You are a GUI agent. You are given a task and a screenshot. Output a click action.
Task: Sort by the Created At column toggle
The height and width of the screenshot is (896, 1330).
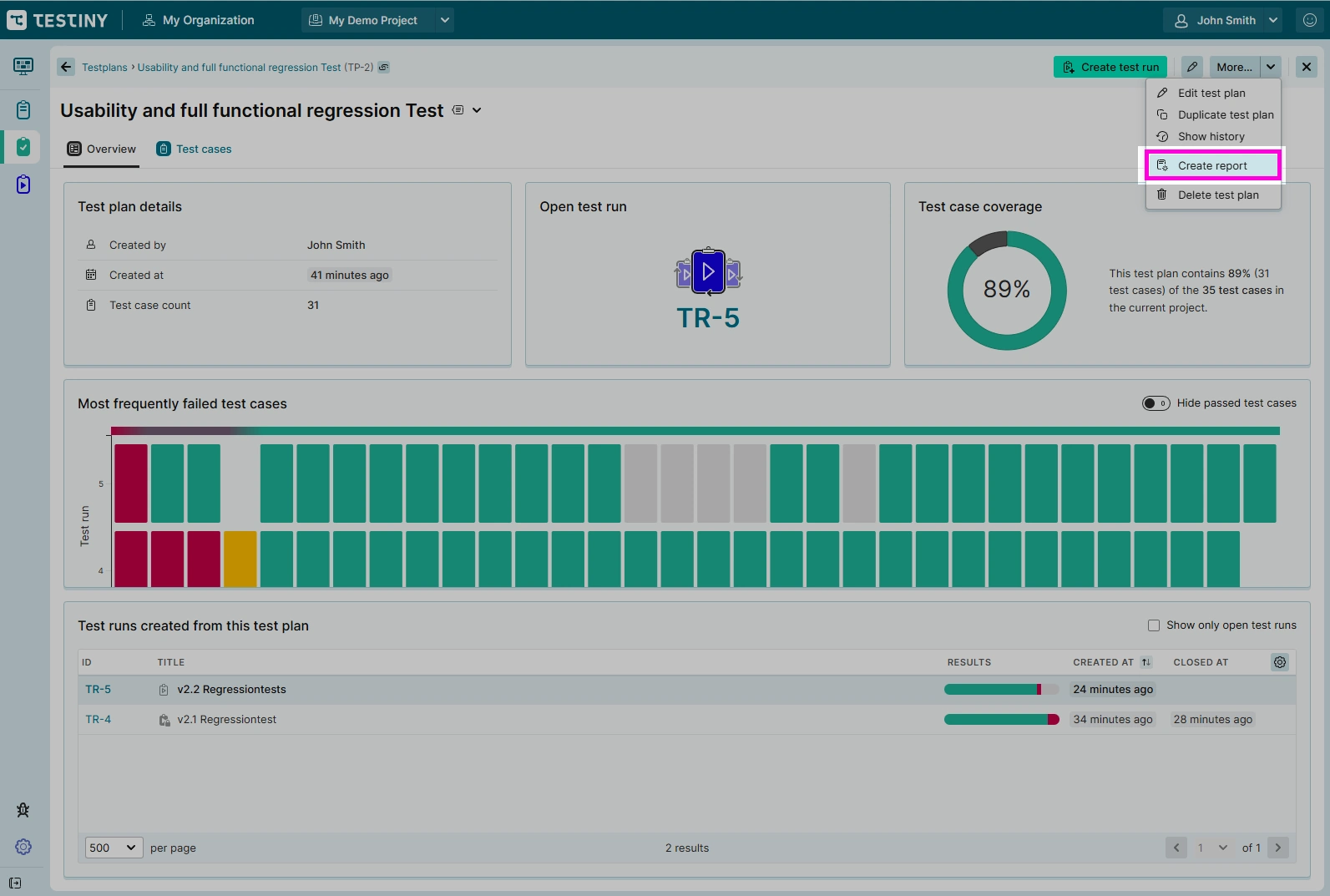click(1146, 662)
